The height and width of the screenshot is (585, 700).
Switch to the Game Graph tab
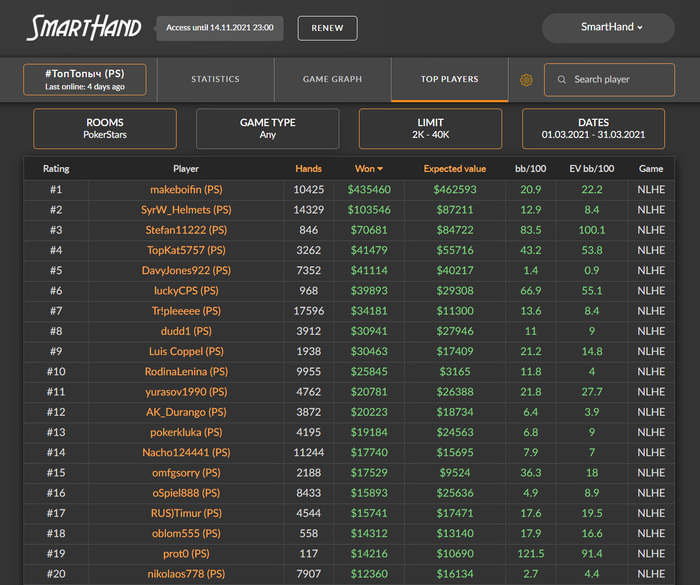[x=333, y=79]
